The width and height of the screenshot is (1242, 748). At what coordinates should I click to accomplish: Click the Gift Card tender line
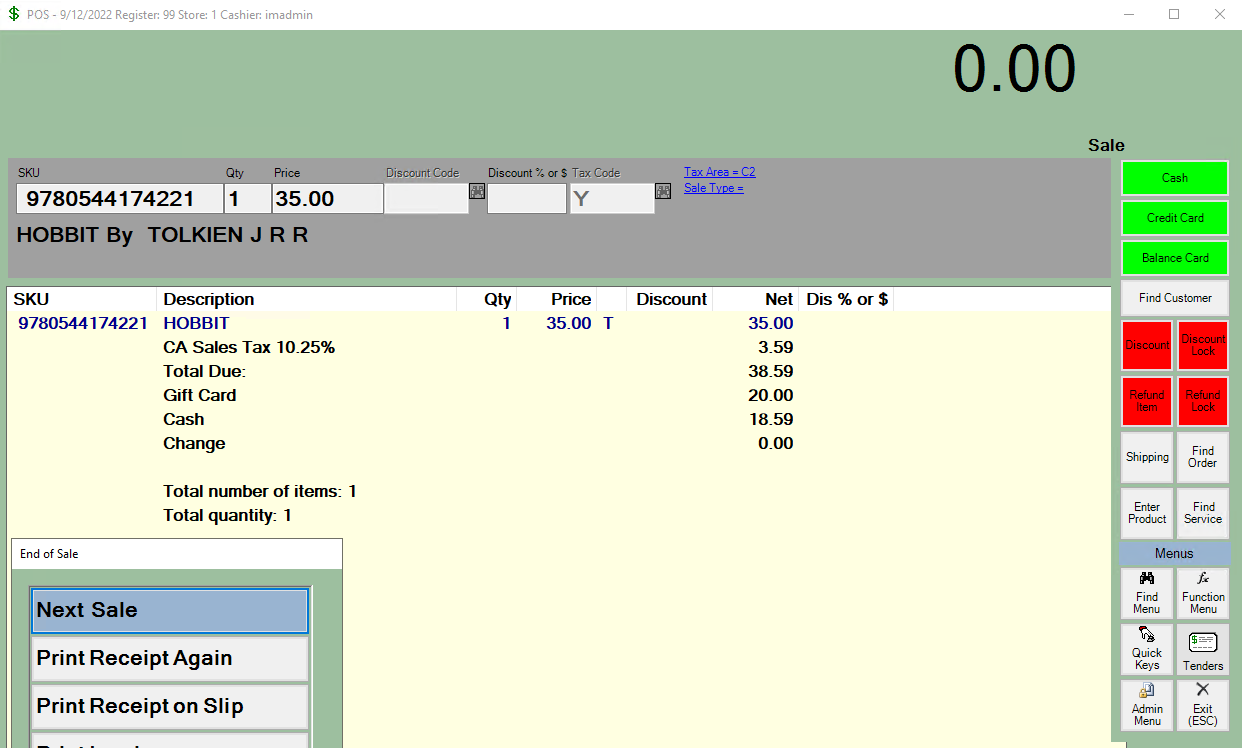200,395
